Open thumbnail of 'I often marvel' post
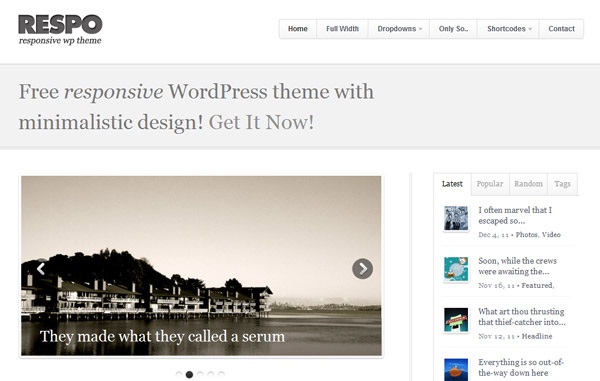Viewport: 600px width, 381px height. (x=456, y=218)
